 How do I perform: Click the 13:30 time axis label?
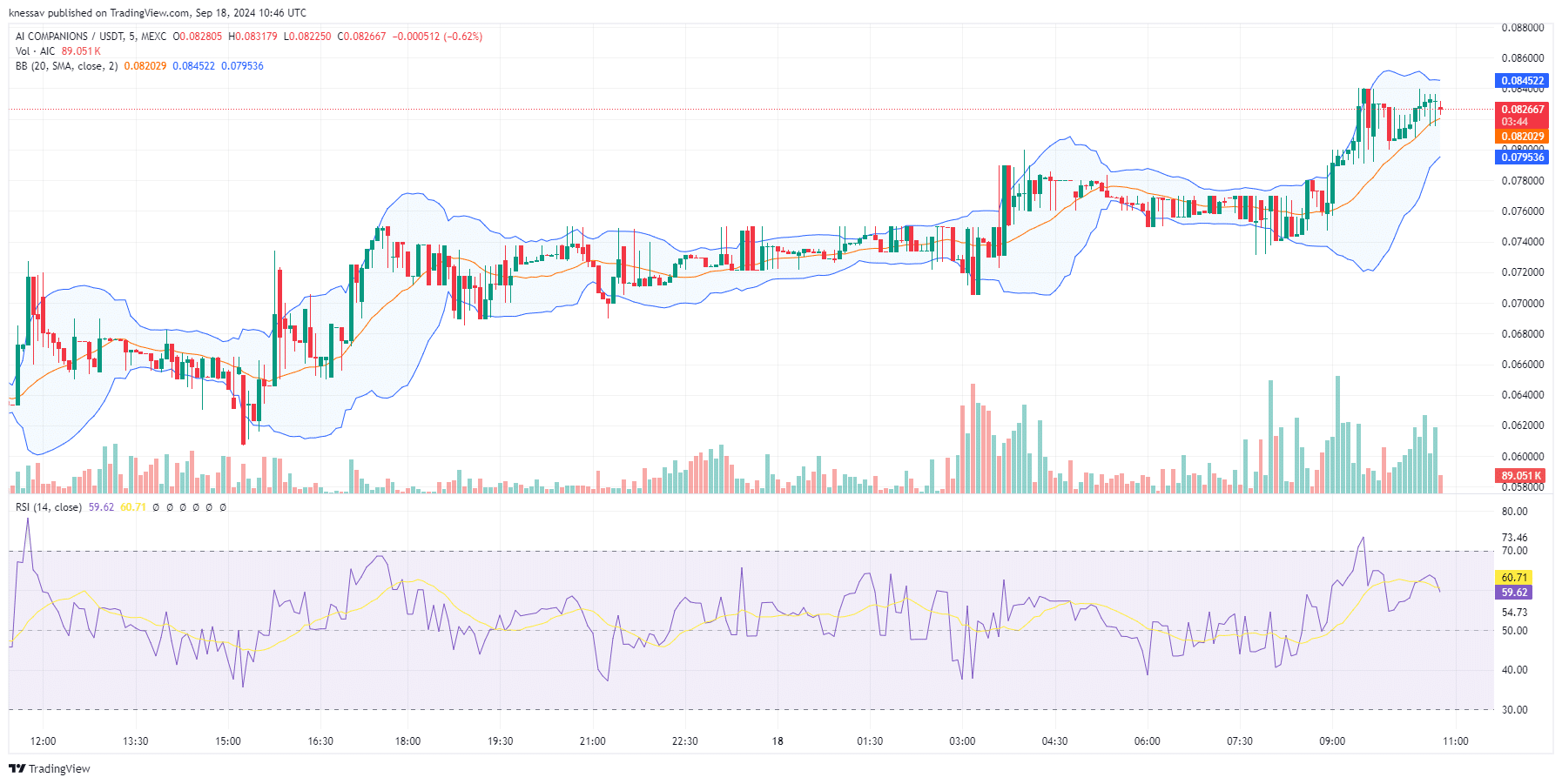coord(135,741)
